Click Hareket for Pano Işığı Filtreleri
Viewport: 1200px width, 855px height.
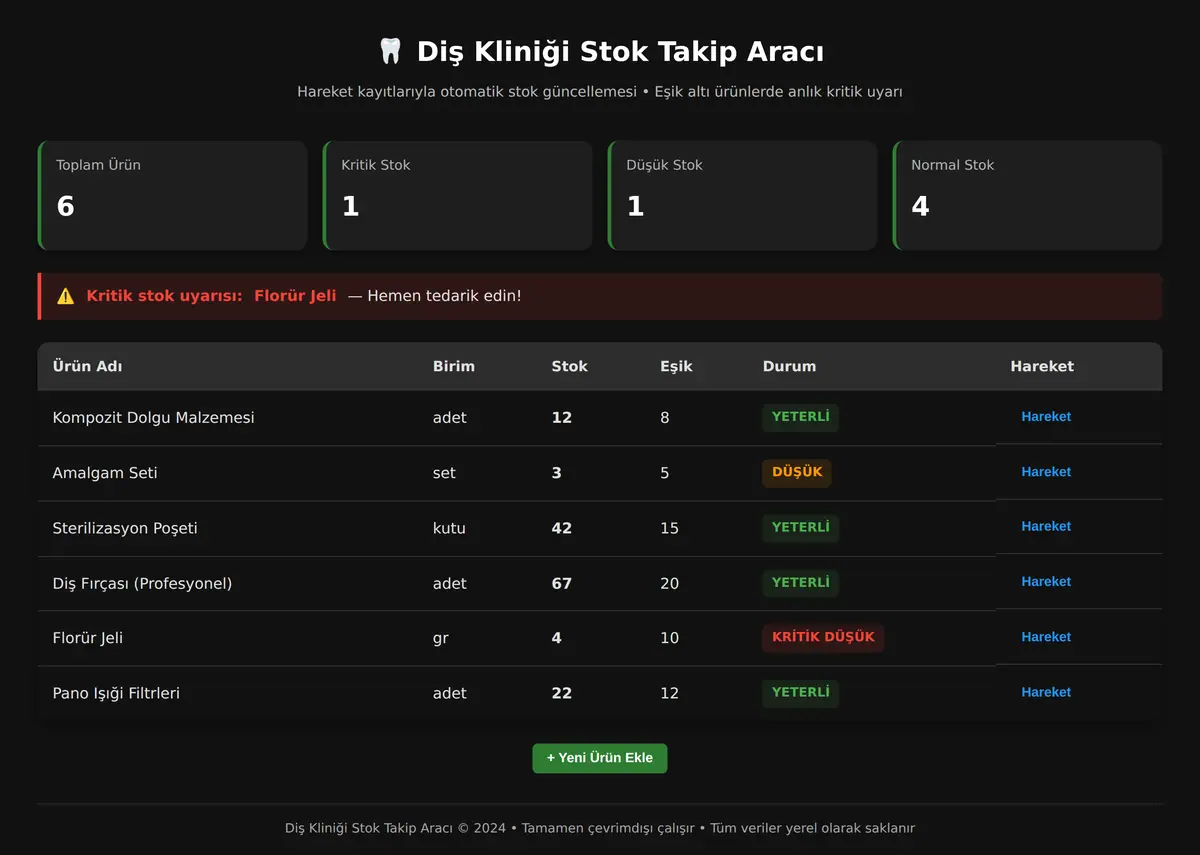click(x=1046, y=692)
